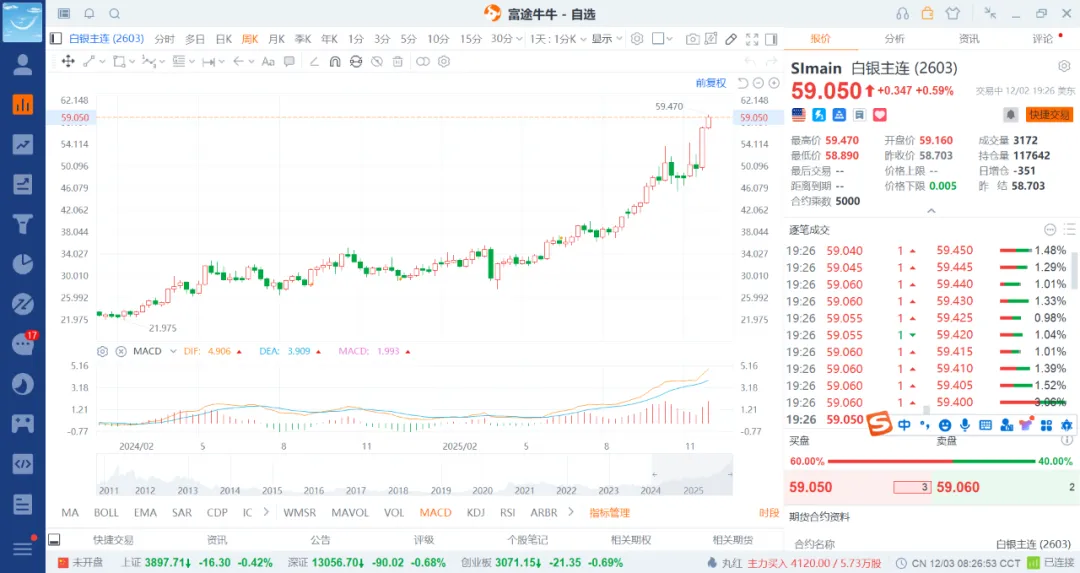Toggle the left panel sidebar icon

point(54,39)
